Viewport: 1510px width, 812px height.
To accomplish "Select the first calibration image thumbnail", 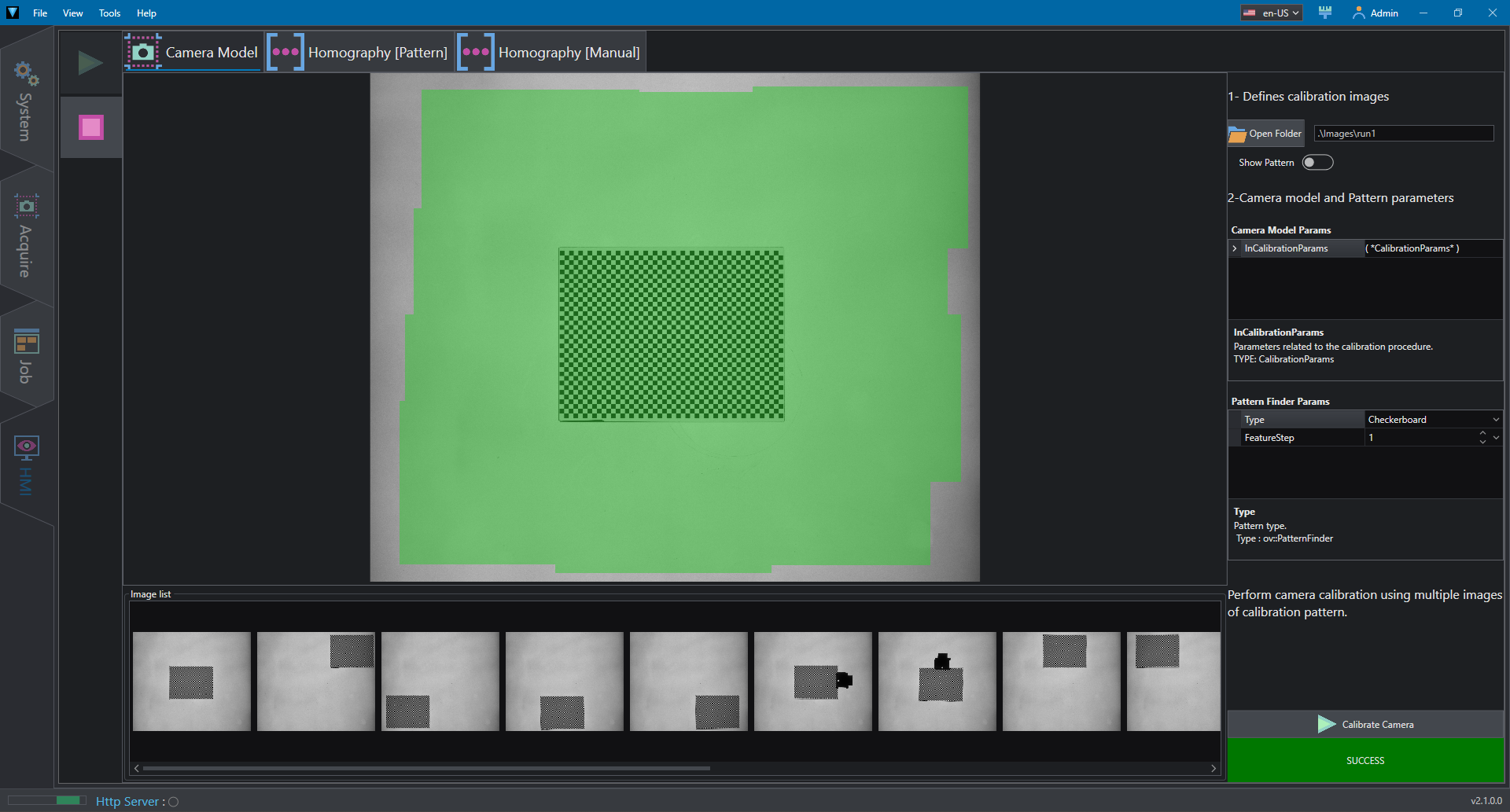I will 192,682.
